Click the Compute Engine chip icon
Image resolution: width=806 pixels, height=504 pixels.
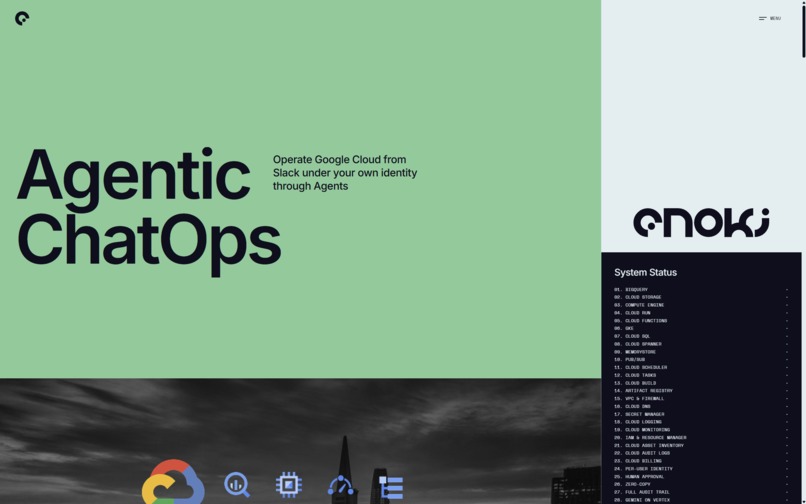coord(289,484)
